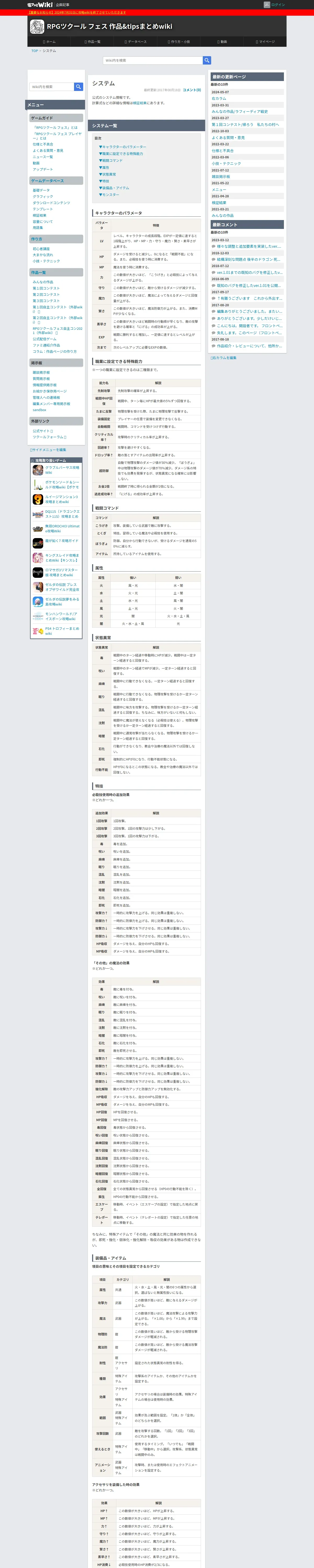
Task: Focus the top Wiki内を検索 search field
Action: tap(153, 60)
